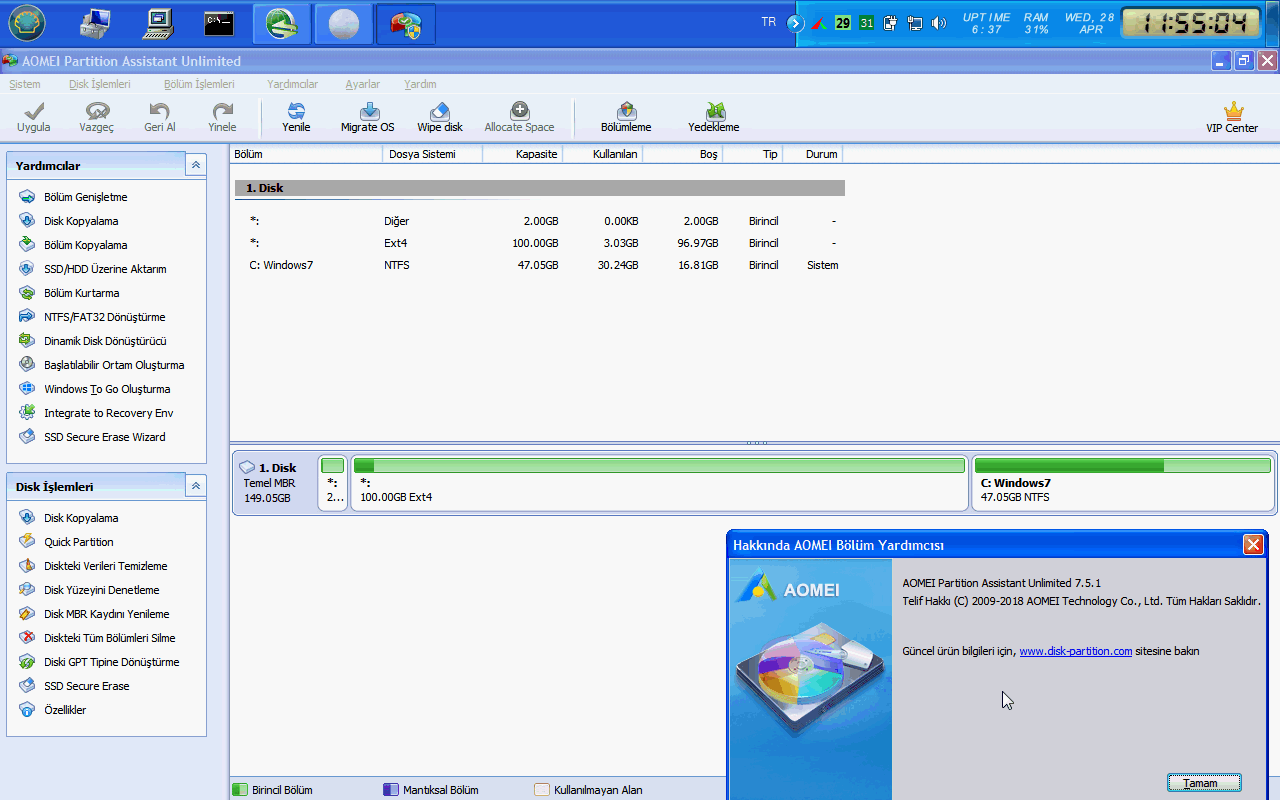Viewport: 1280px width, 800px height.
Task: Select 1. Disk Temel MBR block
Action: tap(274, 483)
